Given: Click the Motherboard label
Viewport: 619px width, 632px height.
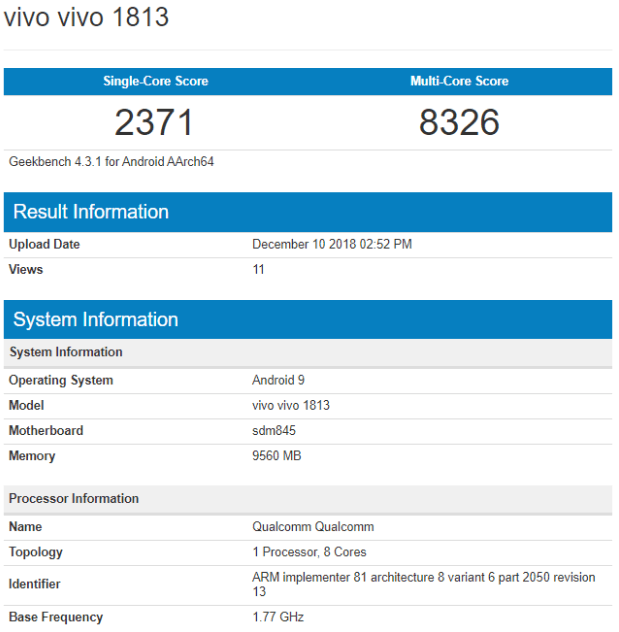Looking at the screenshot, I should [x=46, y=430].
